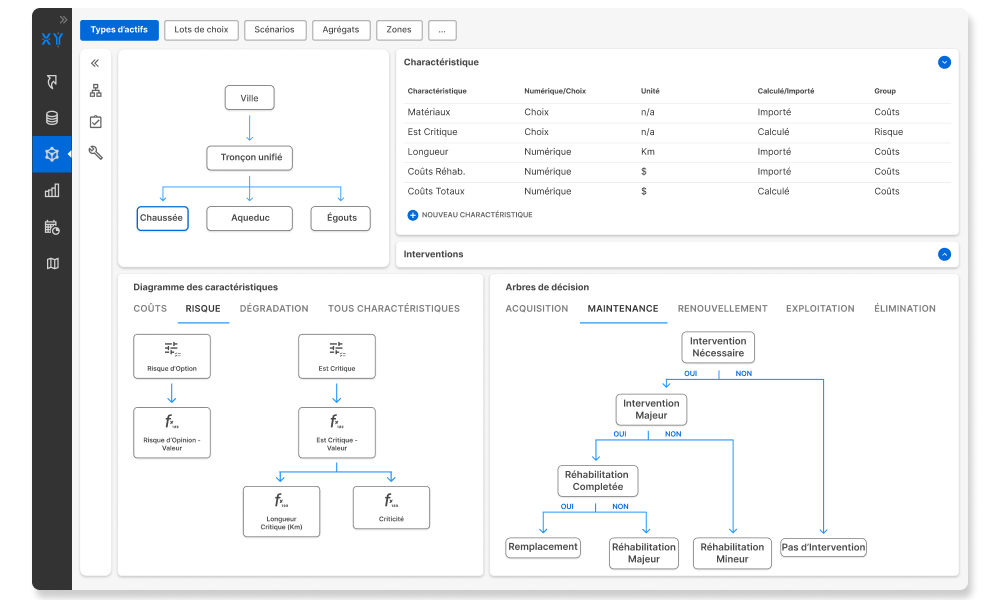Click the Coûts Réhab. row name
The height and width of the screenshot is (600, 1000).
[x=436, y=172]
